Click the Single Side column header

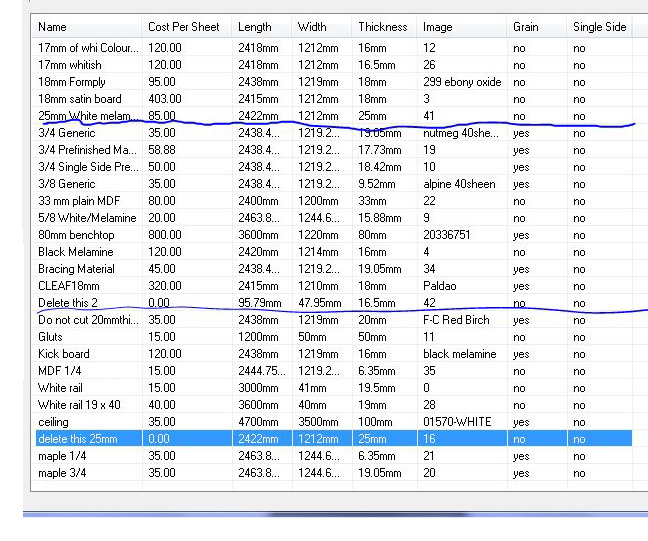pyautogui.click(x=600, y=27)
